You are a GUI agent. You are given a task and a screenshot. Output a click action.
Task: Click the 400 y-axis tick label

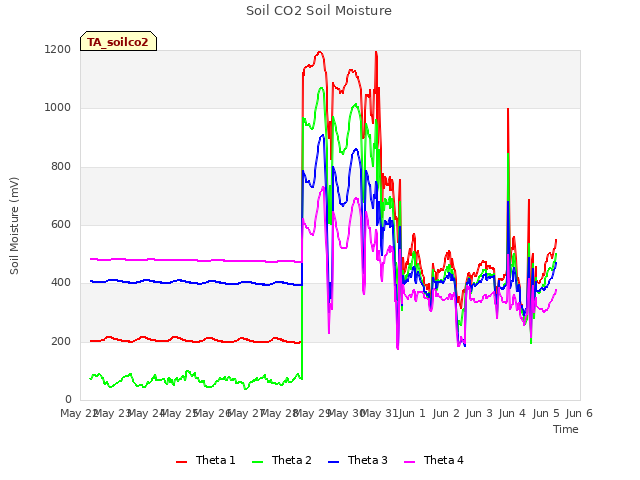pos(61,282)
